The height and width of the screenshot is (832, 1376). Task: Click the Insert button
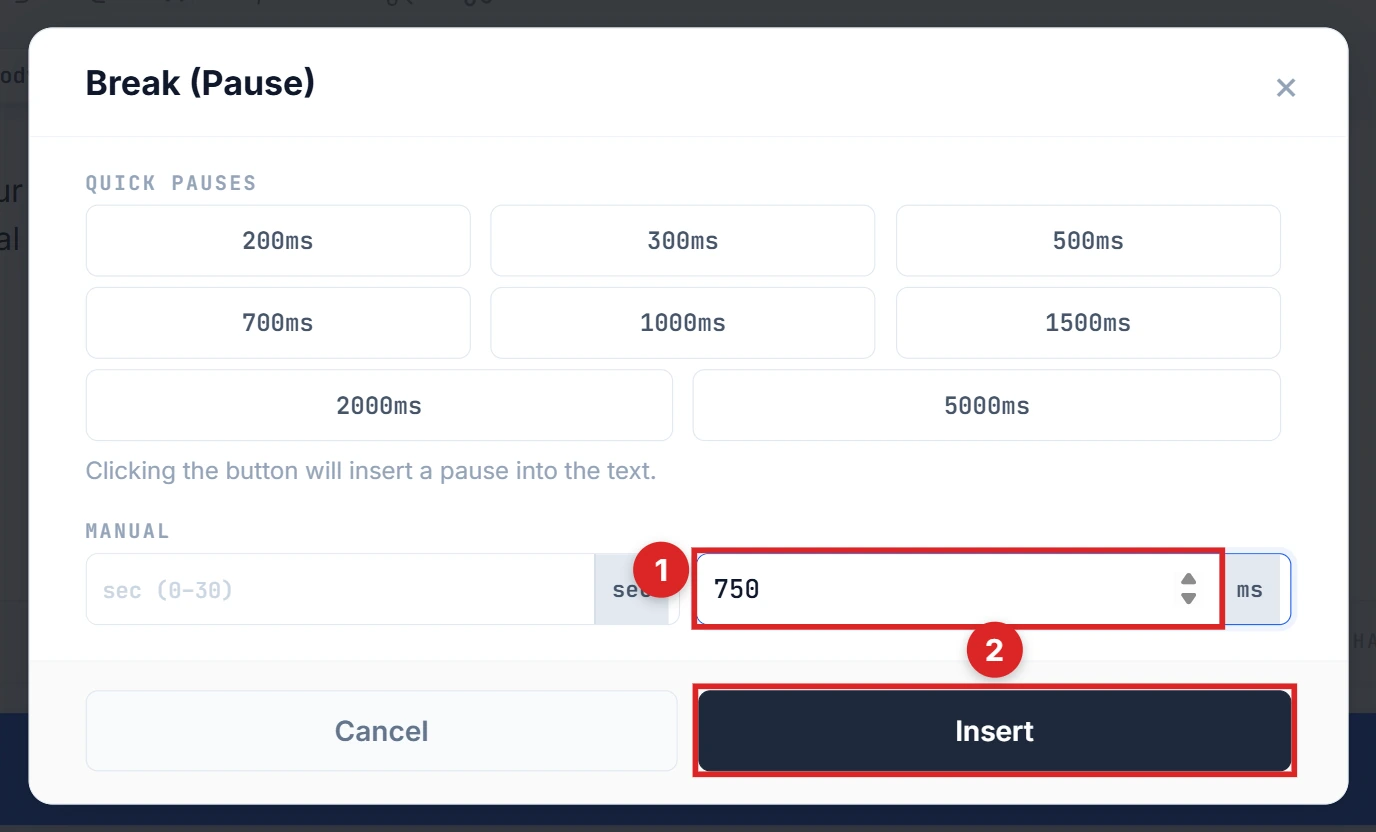[x=994, y=730]
